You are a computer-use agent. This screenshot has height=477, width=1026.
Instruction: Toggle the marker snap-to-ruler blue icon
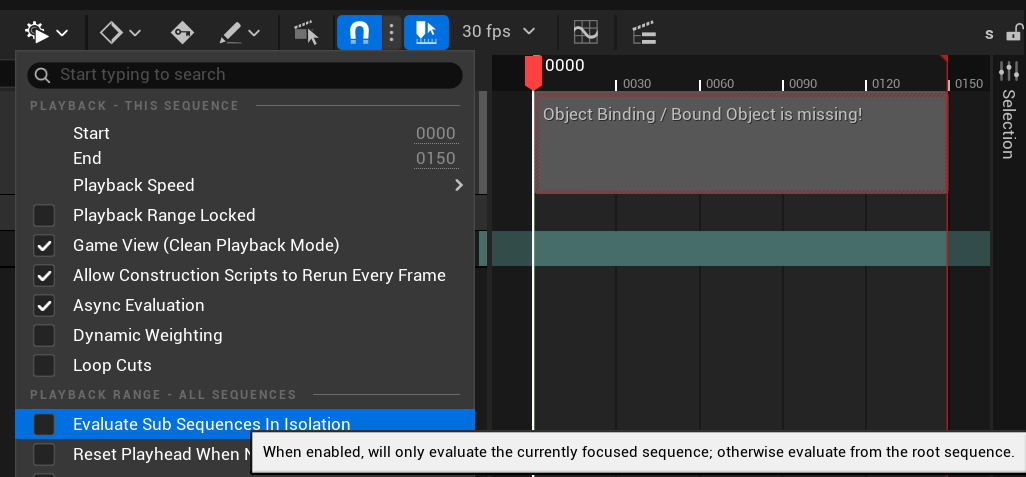coord(426,32)
